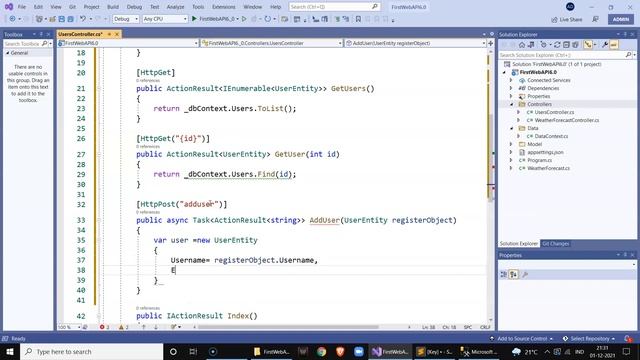Click the Undo toolbar icon
The width and height of the screenshot is (640, 360).
click(83, 19)
